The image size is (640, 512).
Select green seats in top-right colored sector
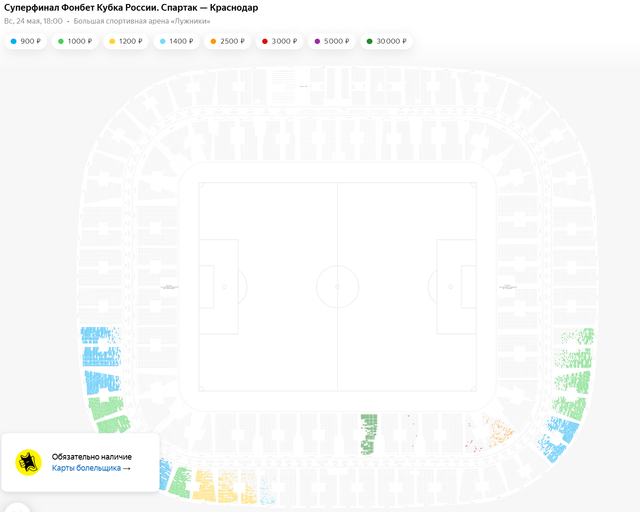click(577, 337)
